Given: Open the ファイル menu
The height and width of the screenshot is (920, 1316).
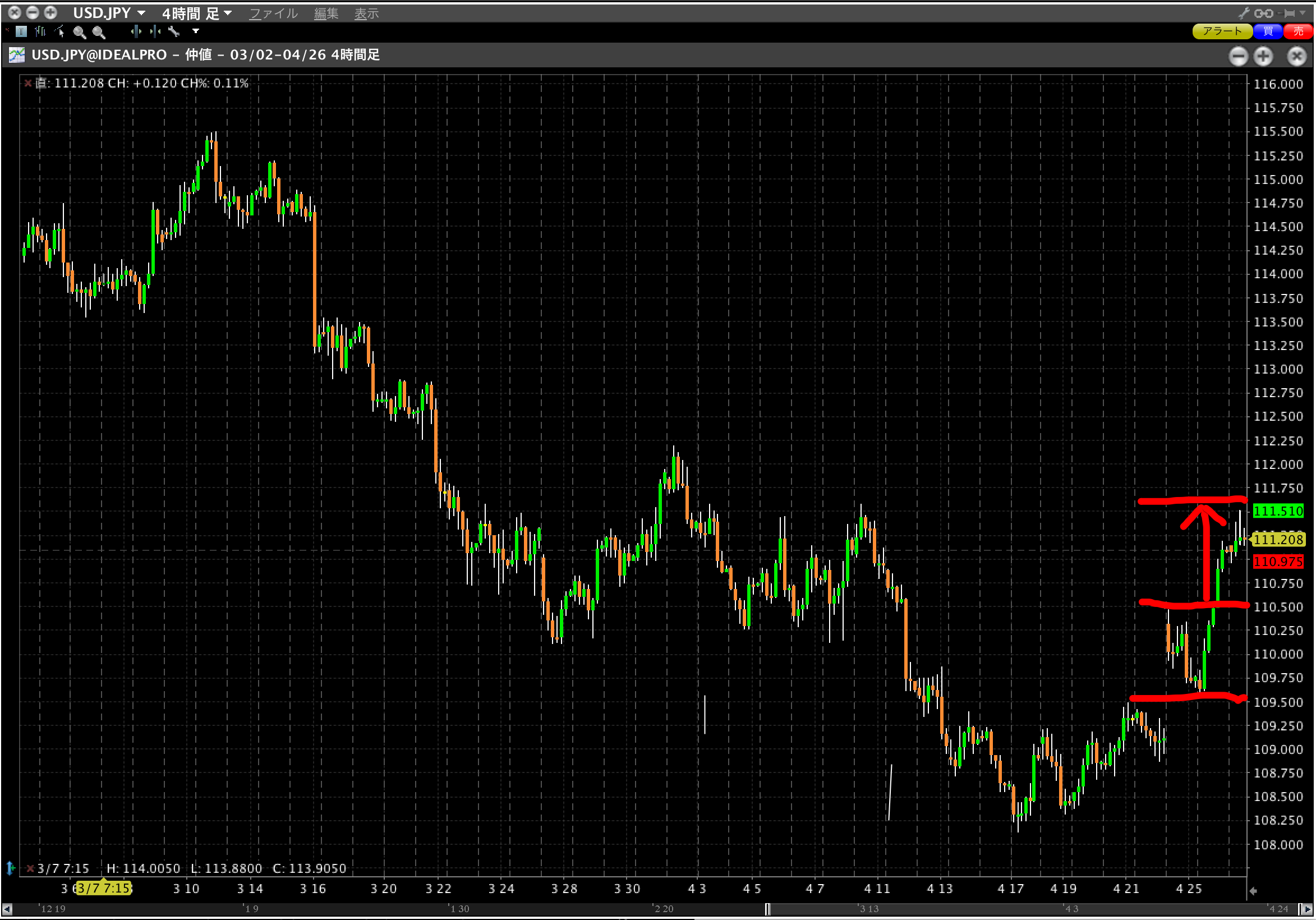Looking at the screenshot, I should [x=273, y=13].
